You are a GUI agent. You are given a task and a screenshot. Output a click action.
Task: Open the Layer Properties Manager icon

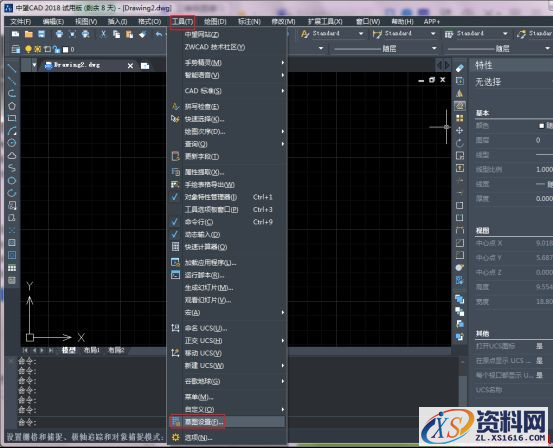(x=16, y=49)
